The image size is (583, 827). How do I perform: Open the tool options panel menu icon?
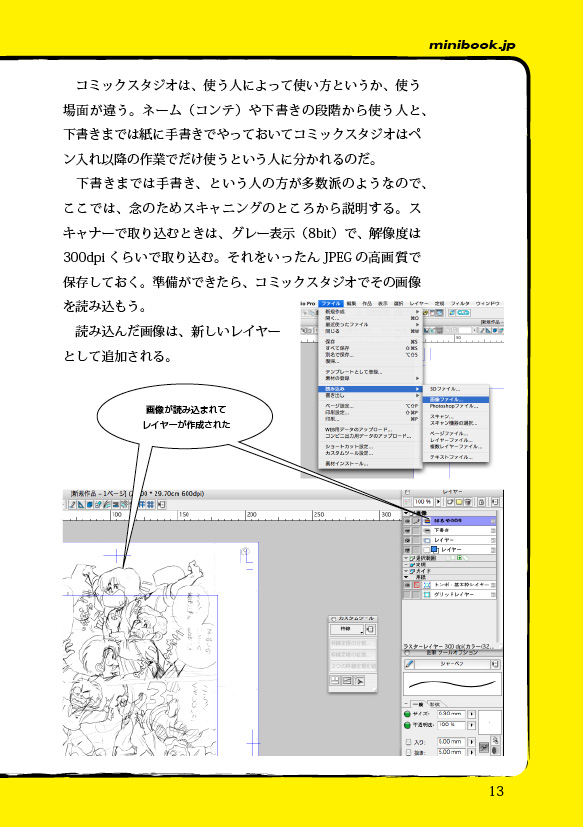click(x=495, y=664)
